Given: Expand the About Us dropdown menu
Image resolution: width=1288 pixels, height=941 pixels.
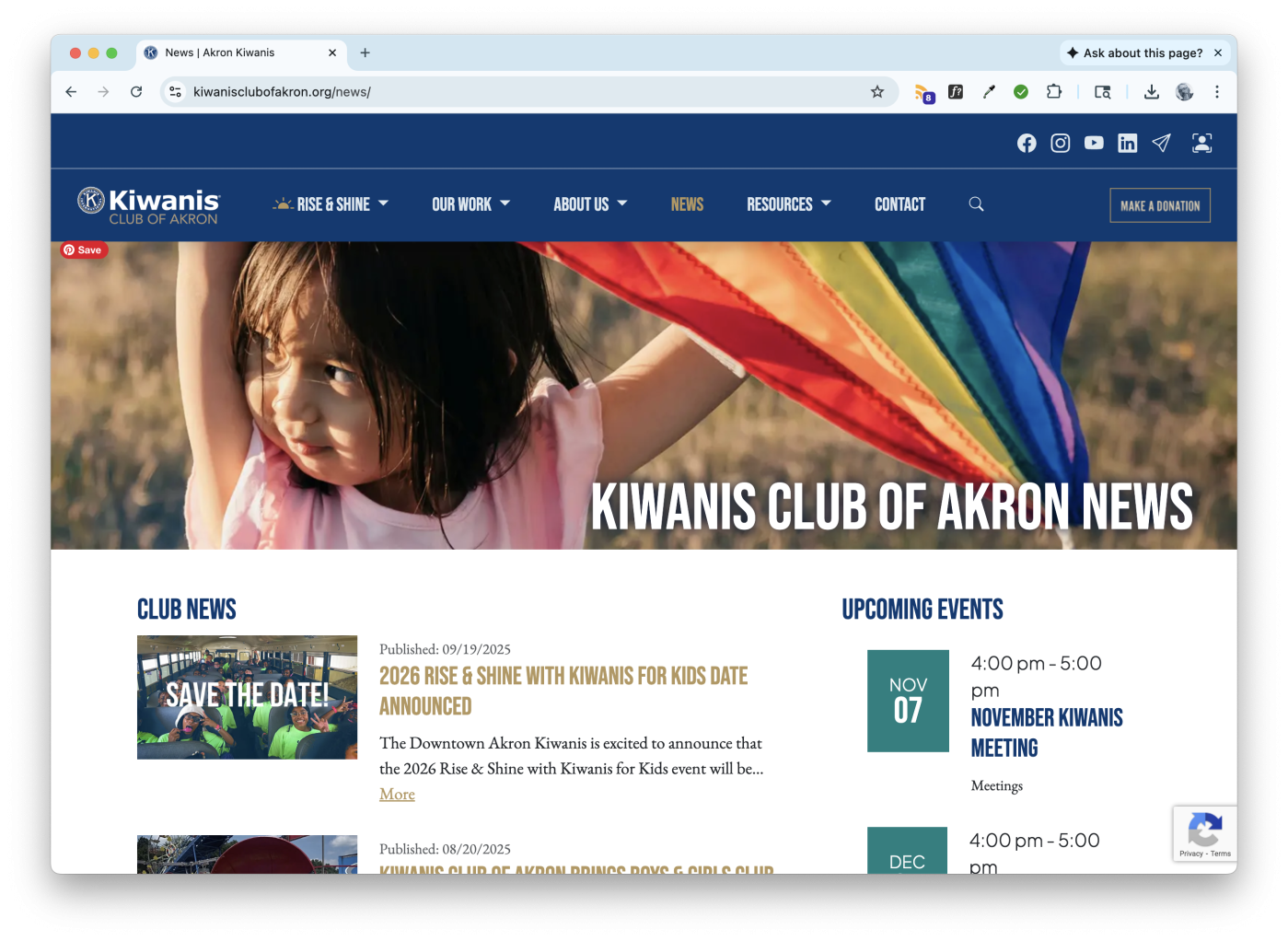Looking at the screenshot, I should coord(589,204).
